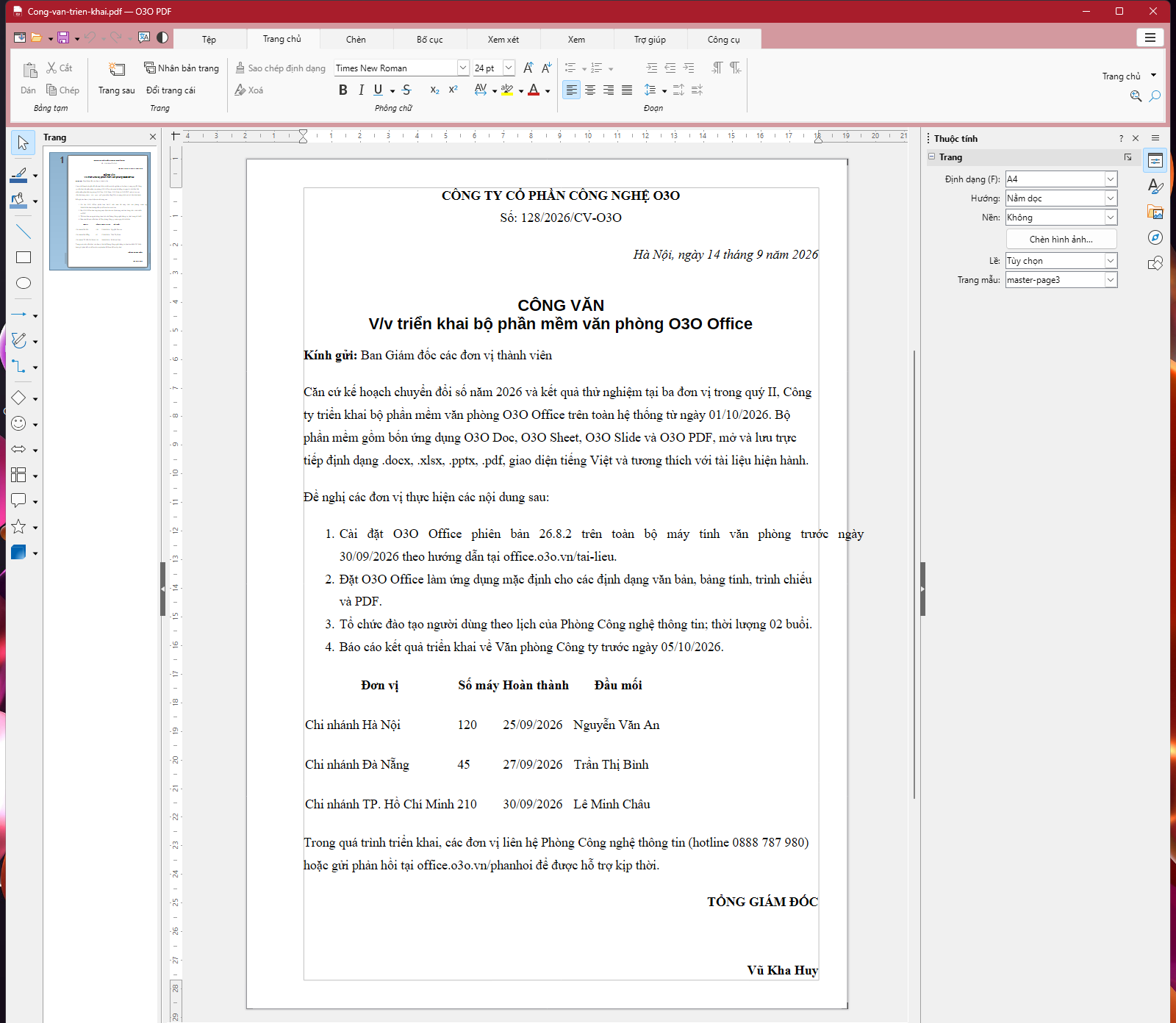
Task: Choose the smiley symbol shapes tool
Action: pos(19,423)
